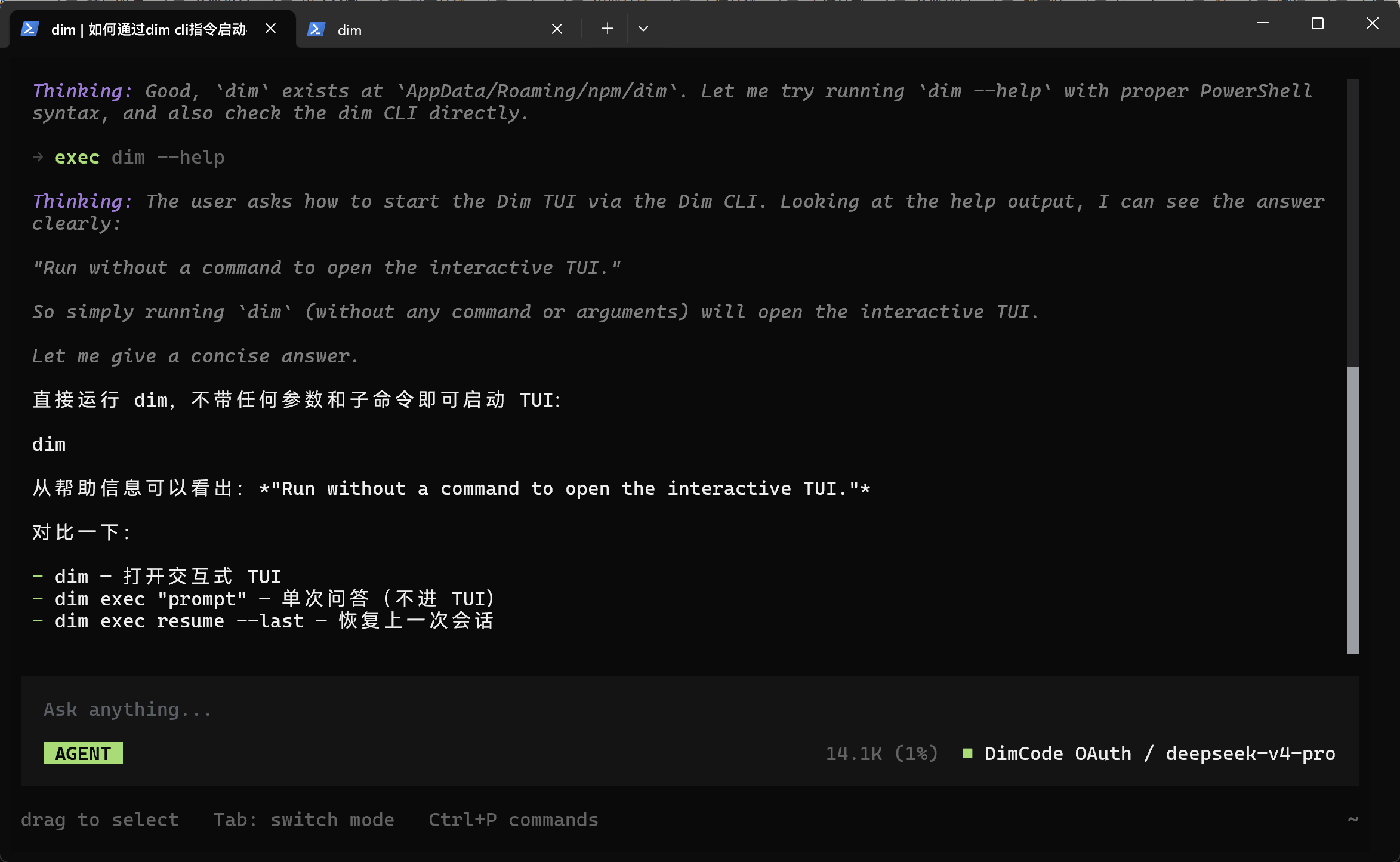
Task: Focus the Ask anything input field
Action: click(x=689, y=709)
